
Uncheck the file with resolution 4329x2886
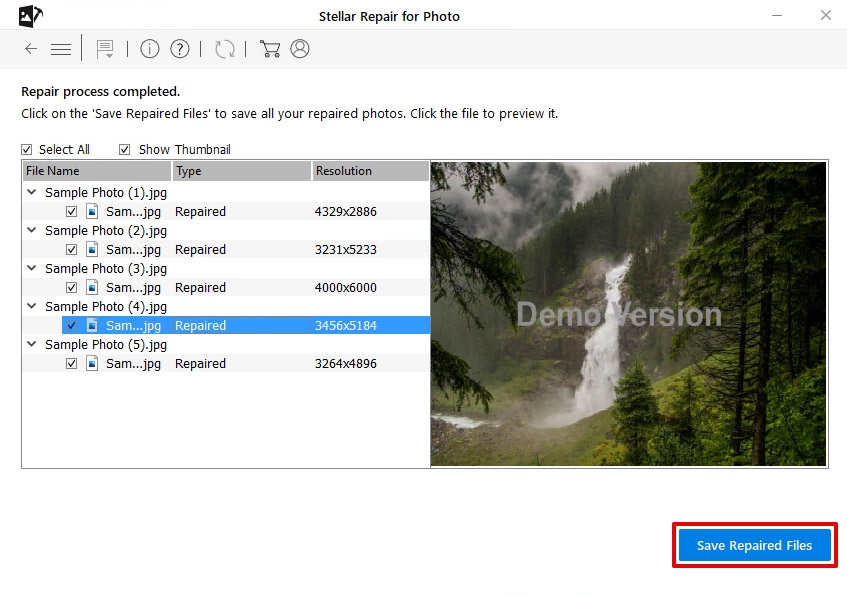(71, 212)
